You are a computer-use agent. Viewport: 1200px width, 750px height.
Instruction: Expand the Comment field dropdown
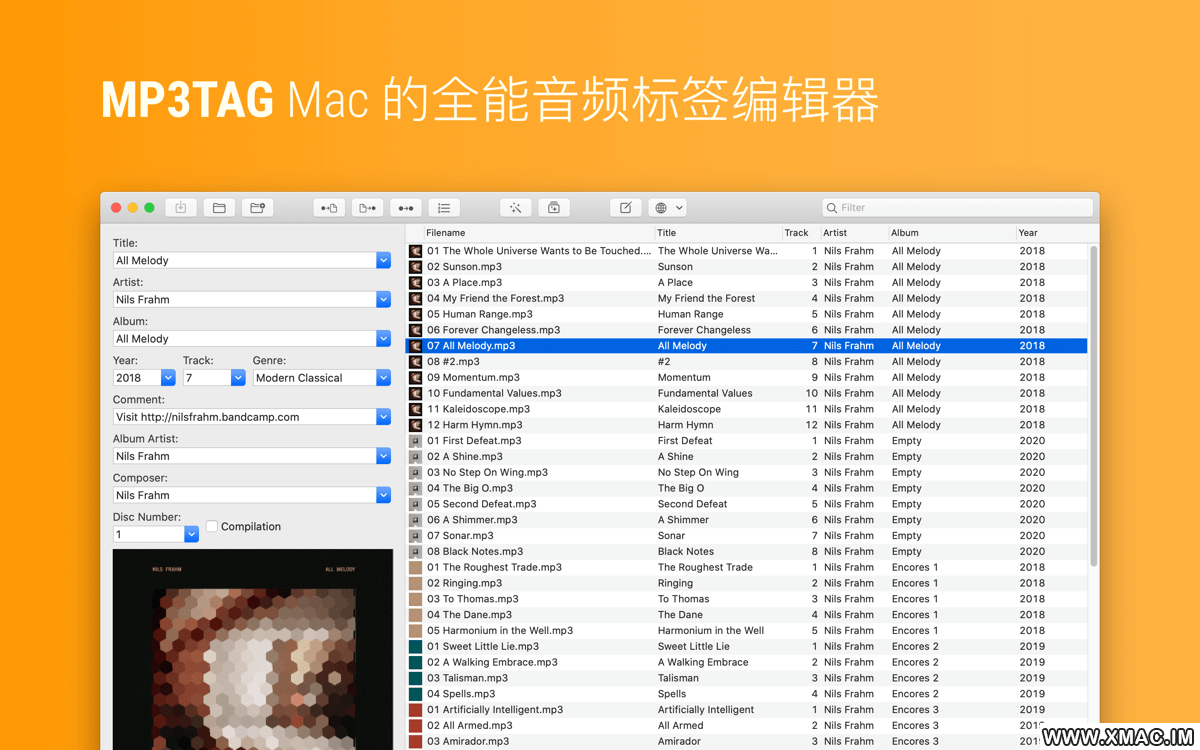(383, 417)
